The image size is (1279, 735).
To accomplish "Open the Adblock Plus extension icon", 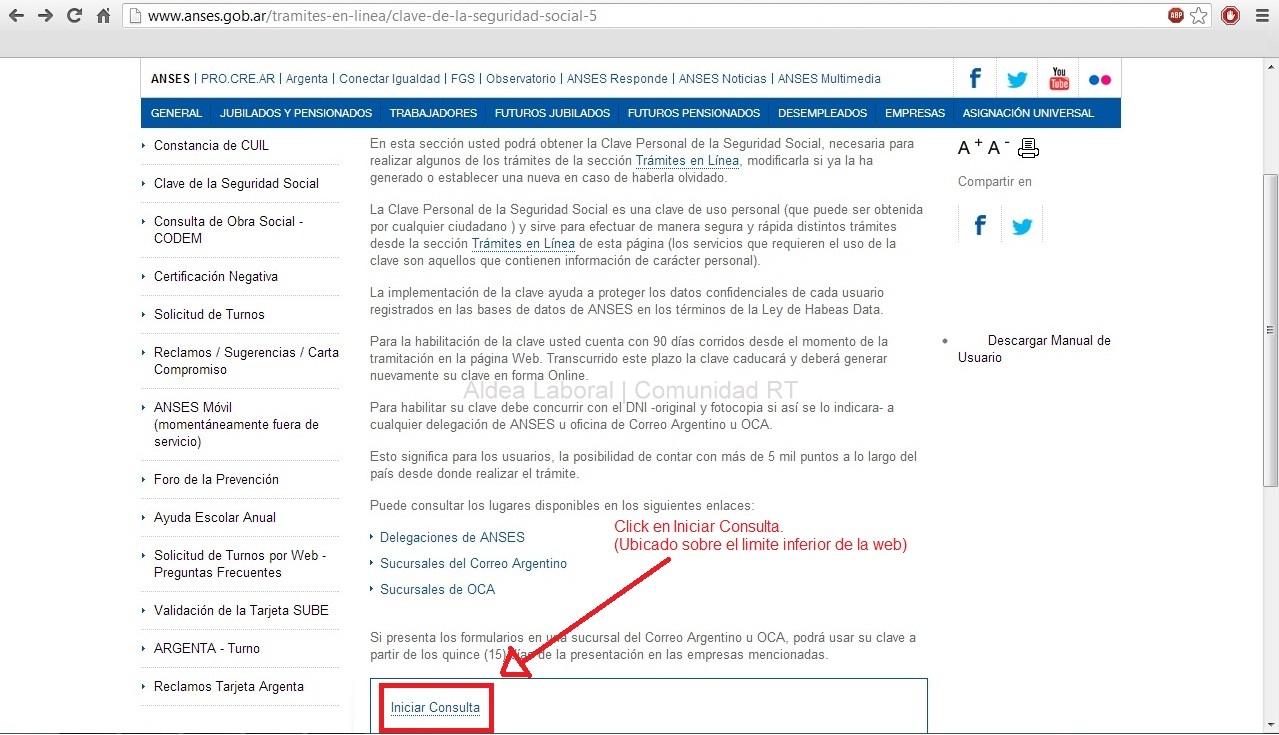I will click(x=1176, y=16).
